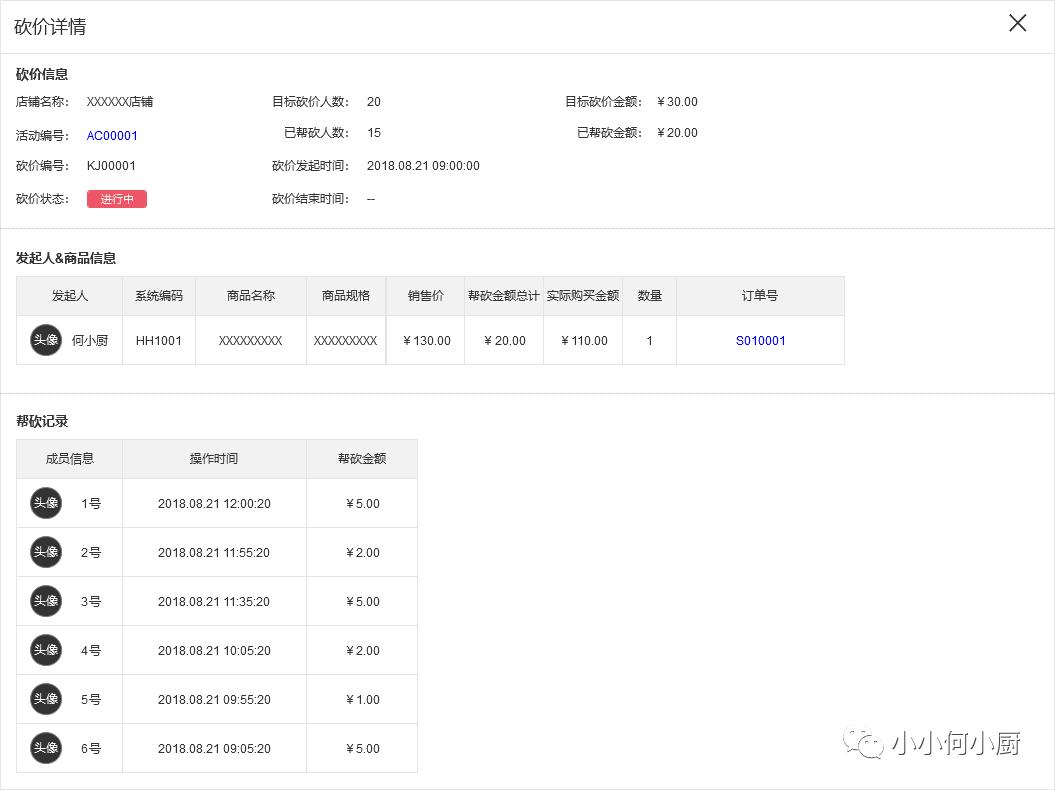Click member 6号's avatar icon
The height and width of the screenshot is (790, 1055).
point(45,748)
